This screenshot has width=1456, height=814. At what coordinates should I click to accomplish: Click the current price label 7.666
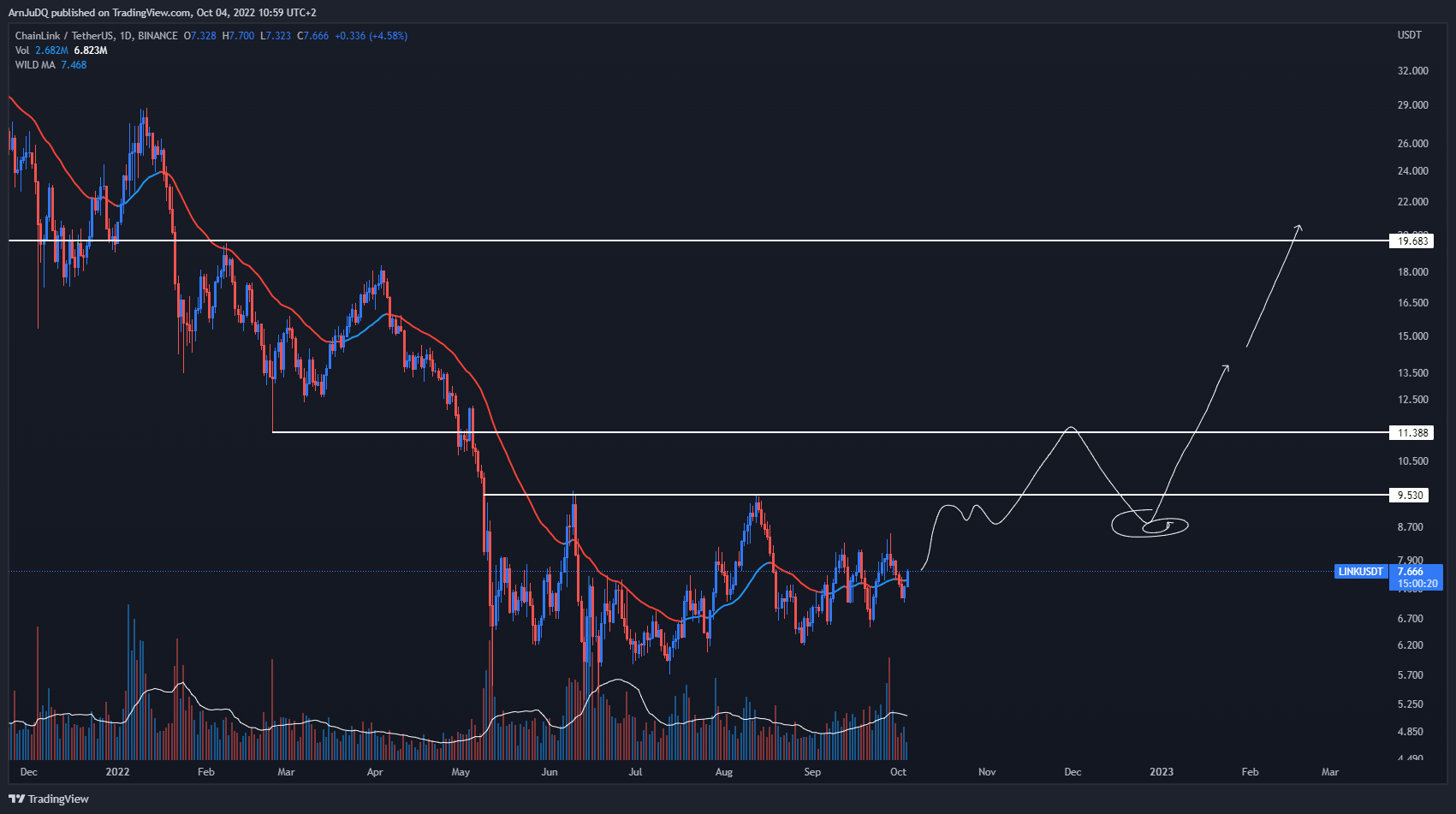click(1410, 572)
